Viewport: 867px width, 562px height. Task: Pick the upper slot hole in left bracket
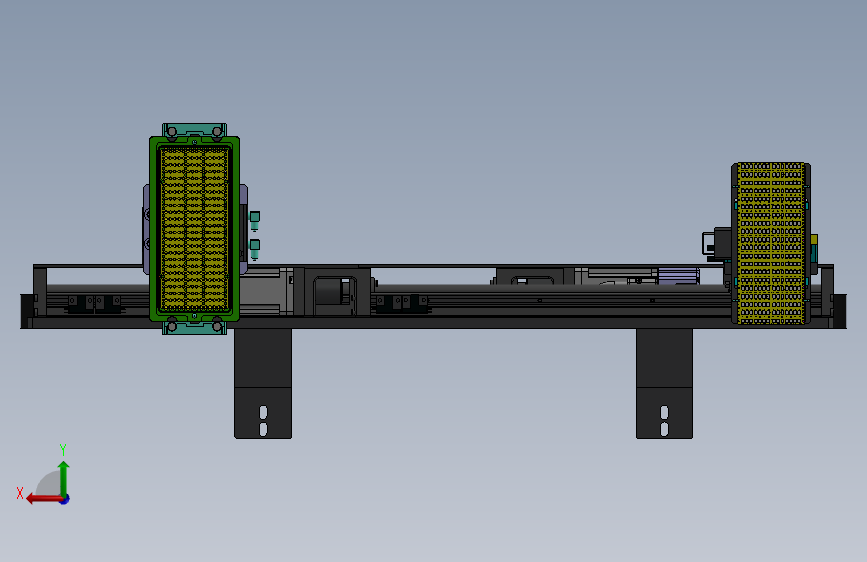(263, 412)
